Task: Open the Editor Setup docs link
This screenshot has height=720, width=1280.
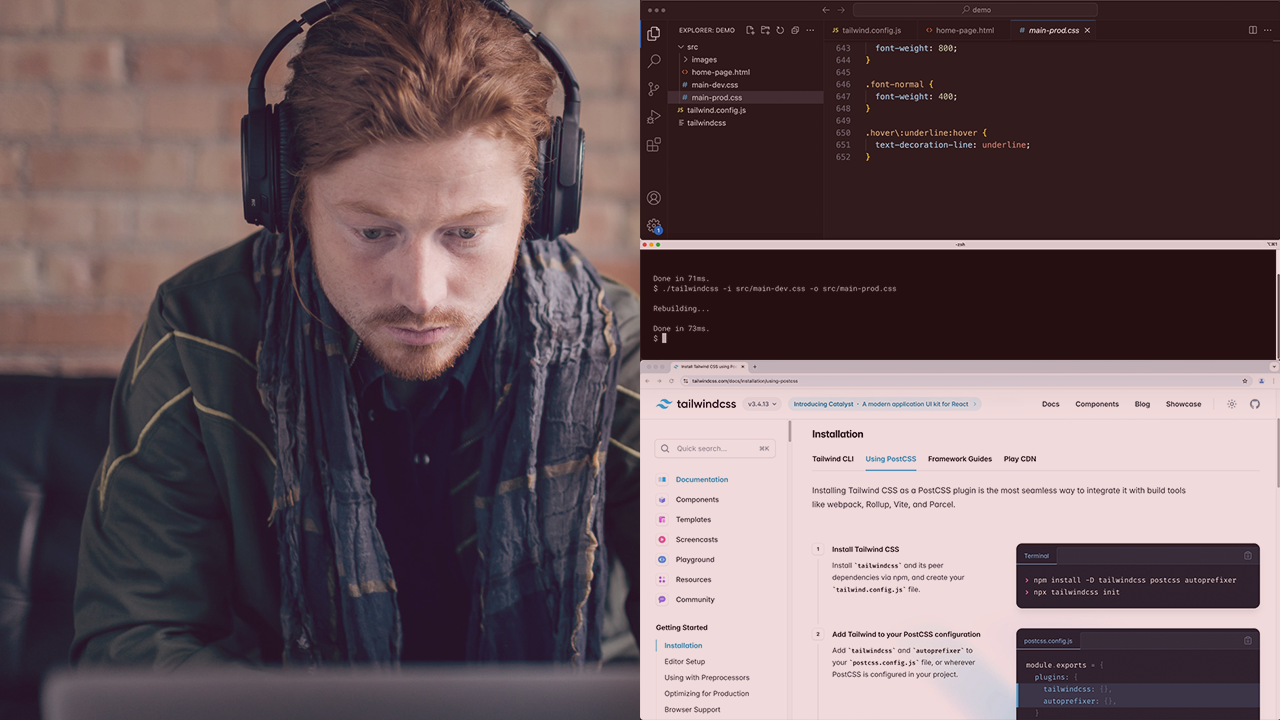Action: coord(684,662)
